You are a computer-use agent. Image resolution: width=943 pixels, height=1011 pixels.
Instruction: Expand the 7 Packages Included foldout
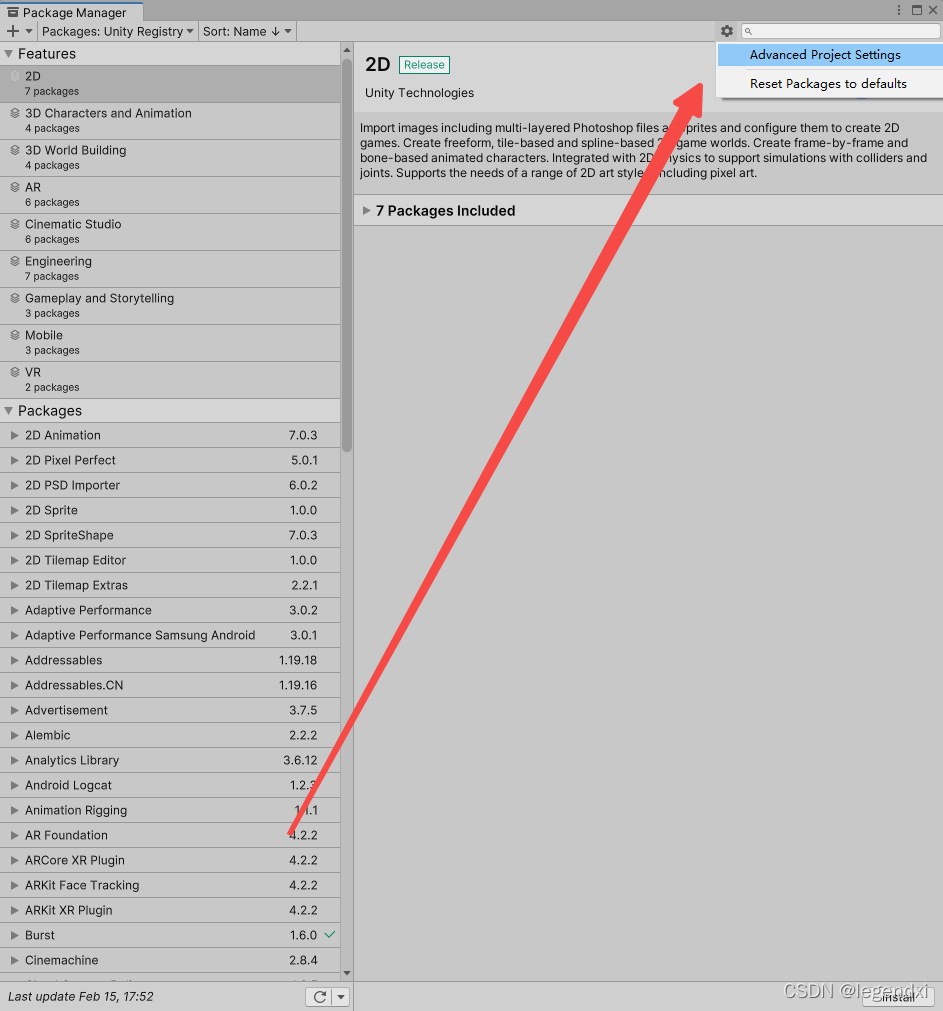click(366, 210)
